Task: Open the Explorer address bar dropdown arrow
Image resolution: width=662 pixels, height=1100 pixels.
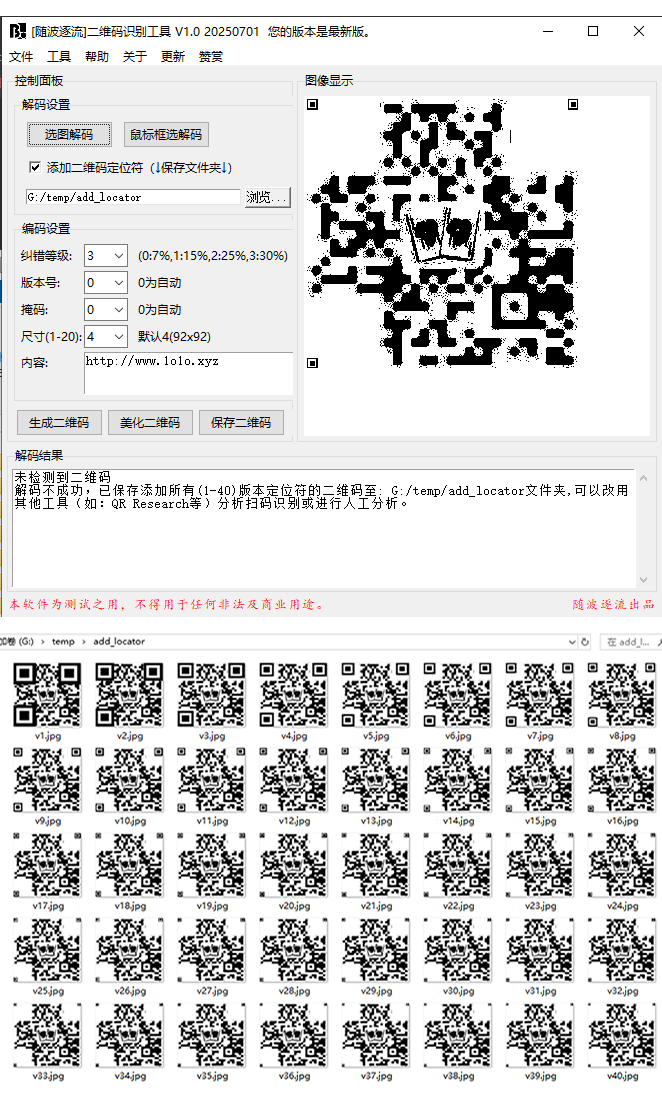Action: point(572,641)
